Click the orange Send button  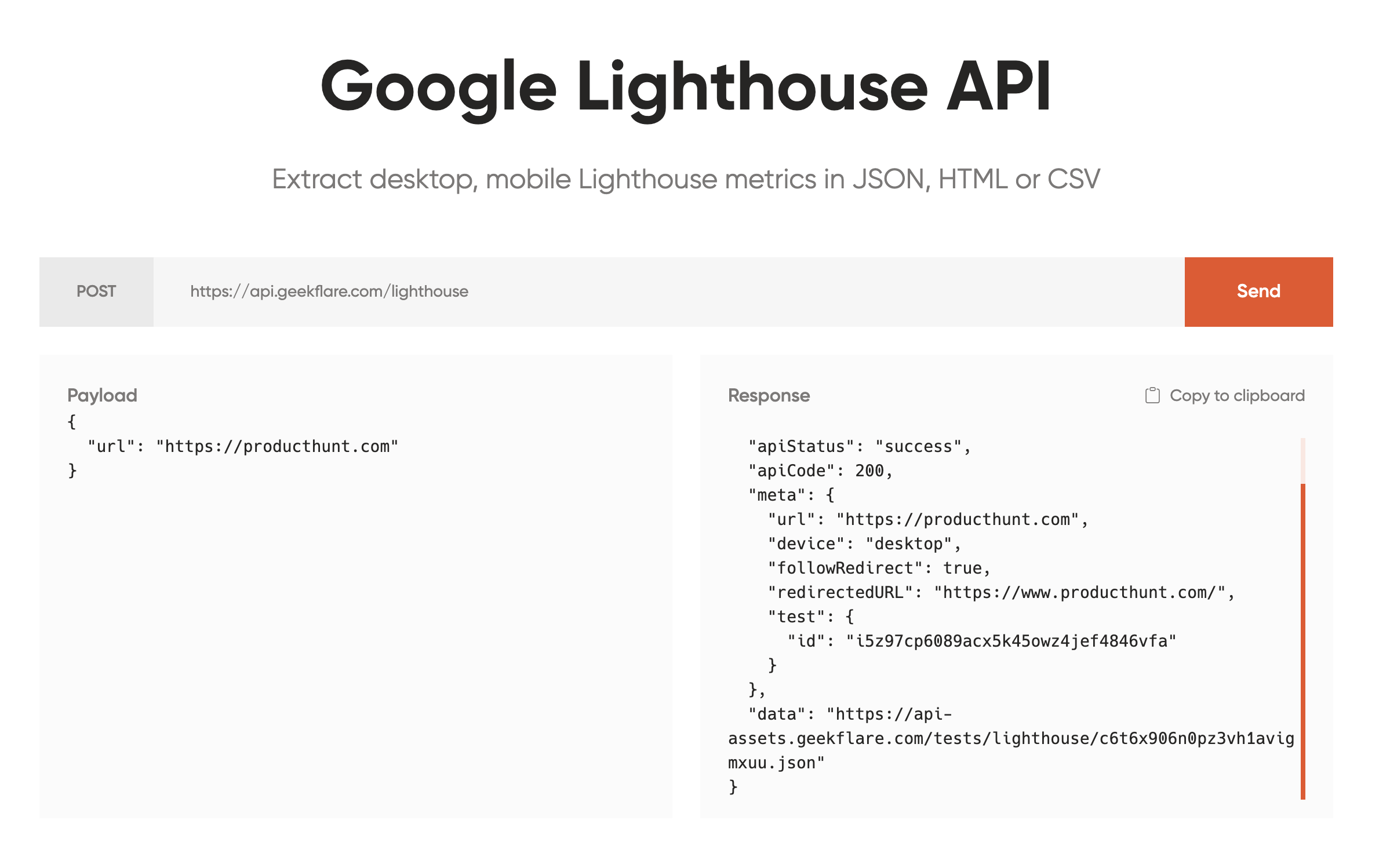pos(1258,291)
